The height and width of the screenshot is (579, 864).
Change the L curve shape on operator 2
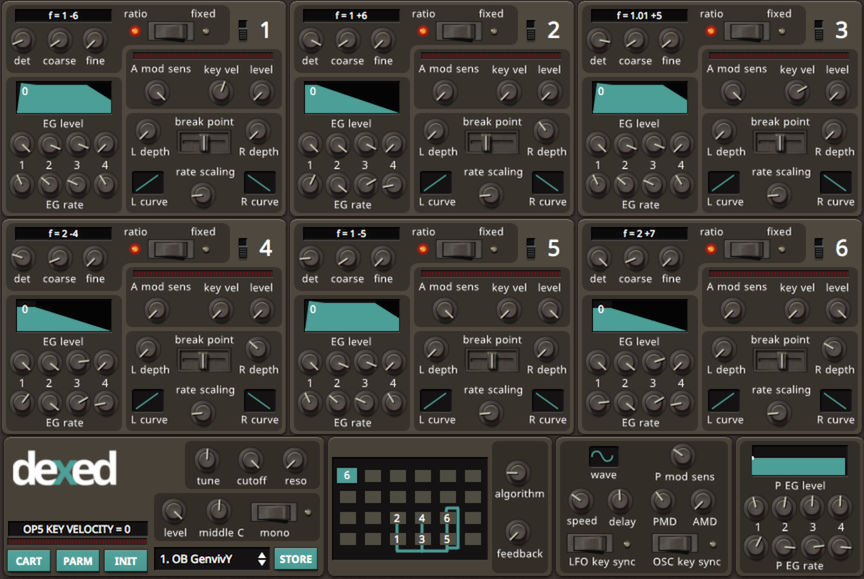pos(436,183)
